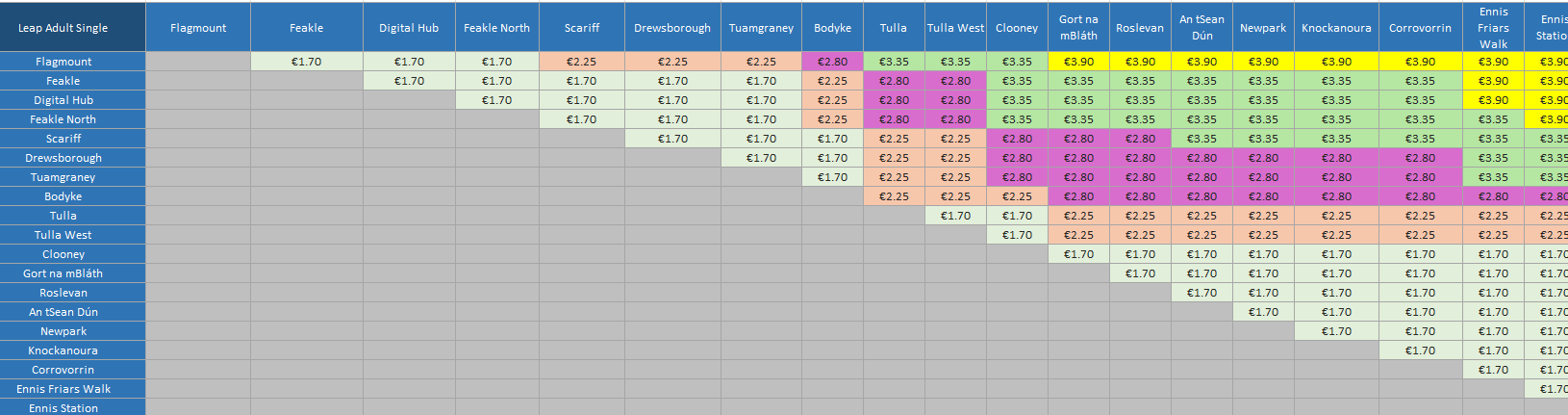Image resolution: width=1568 pixels, height=415 pixels.
Task: Click the An tSean Dún row label
Action: (63, 312)
